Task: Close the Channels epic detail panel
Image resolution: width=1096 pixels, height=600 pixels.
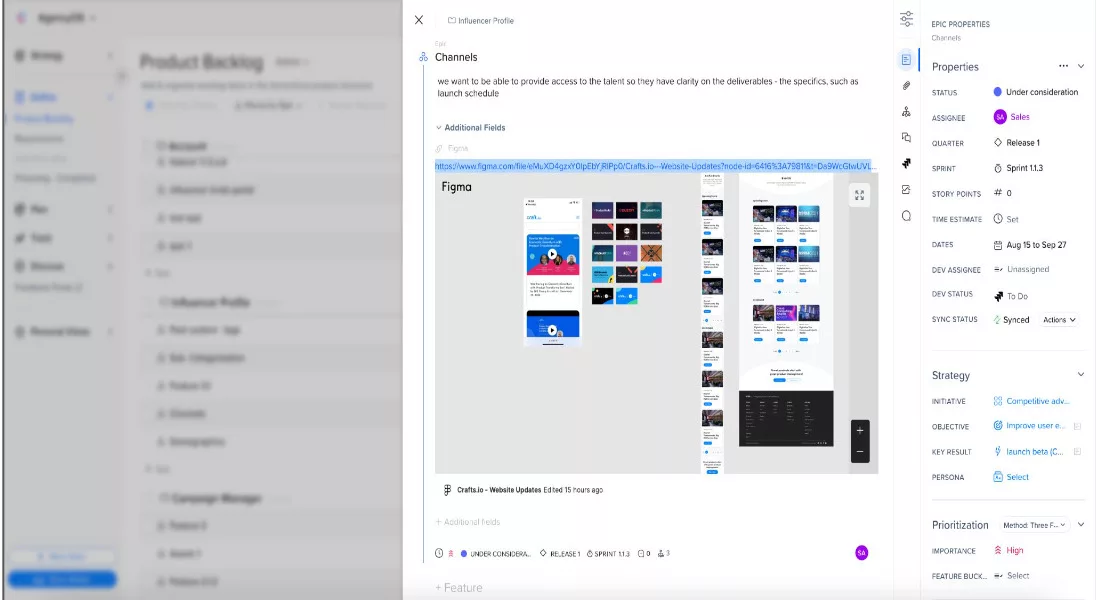Action: pos(419,20)
